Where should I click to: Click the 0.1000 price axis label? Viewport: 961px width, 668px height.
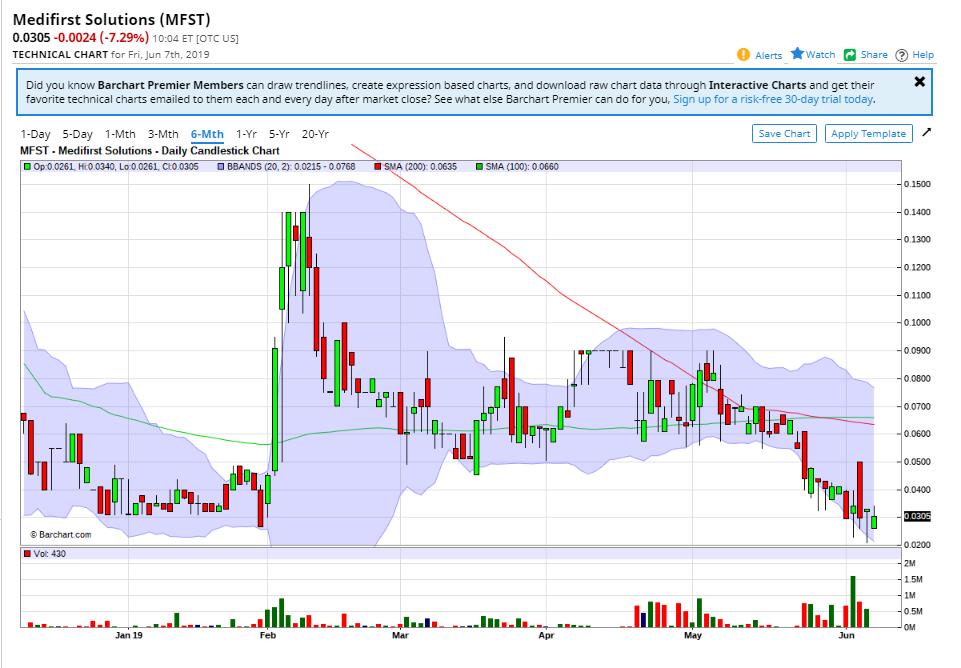[x=917, y=322]
